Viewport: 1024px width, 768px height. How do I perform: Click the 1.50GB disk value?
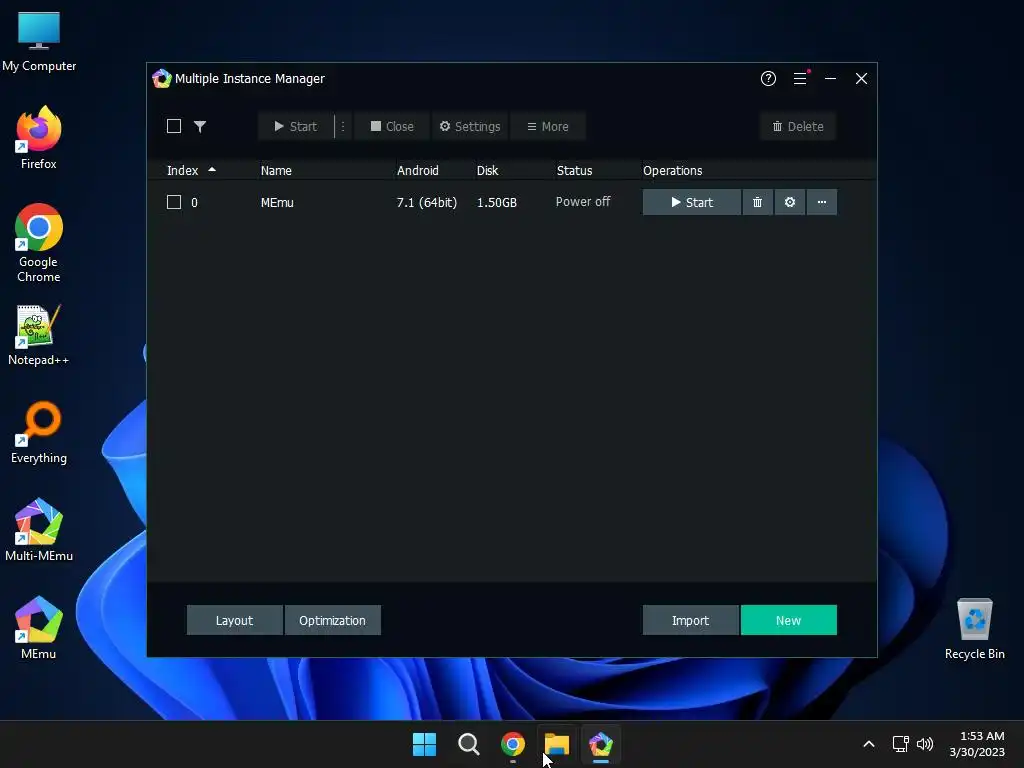pos(496,202)
